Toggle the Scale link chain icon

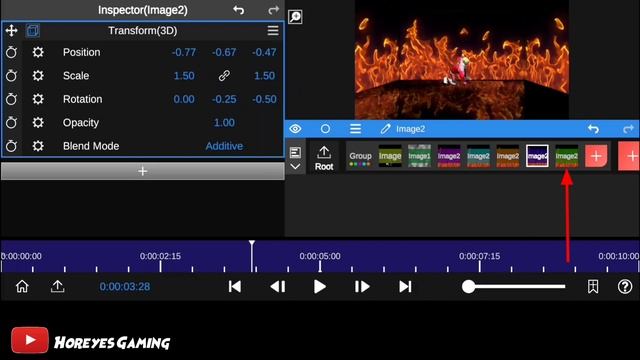point(224,76)
